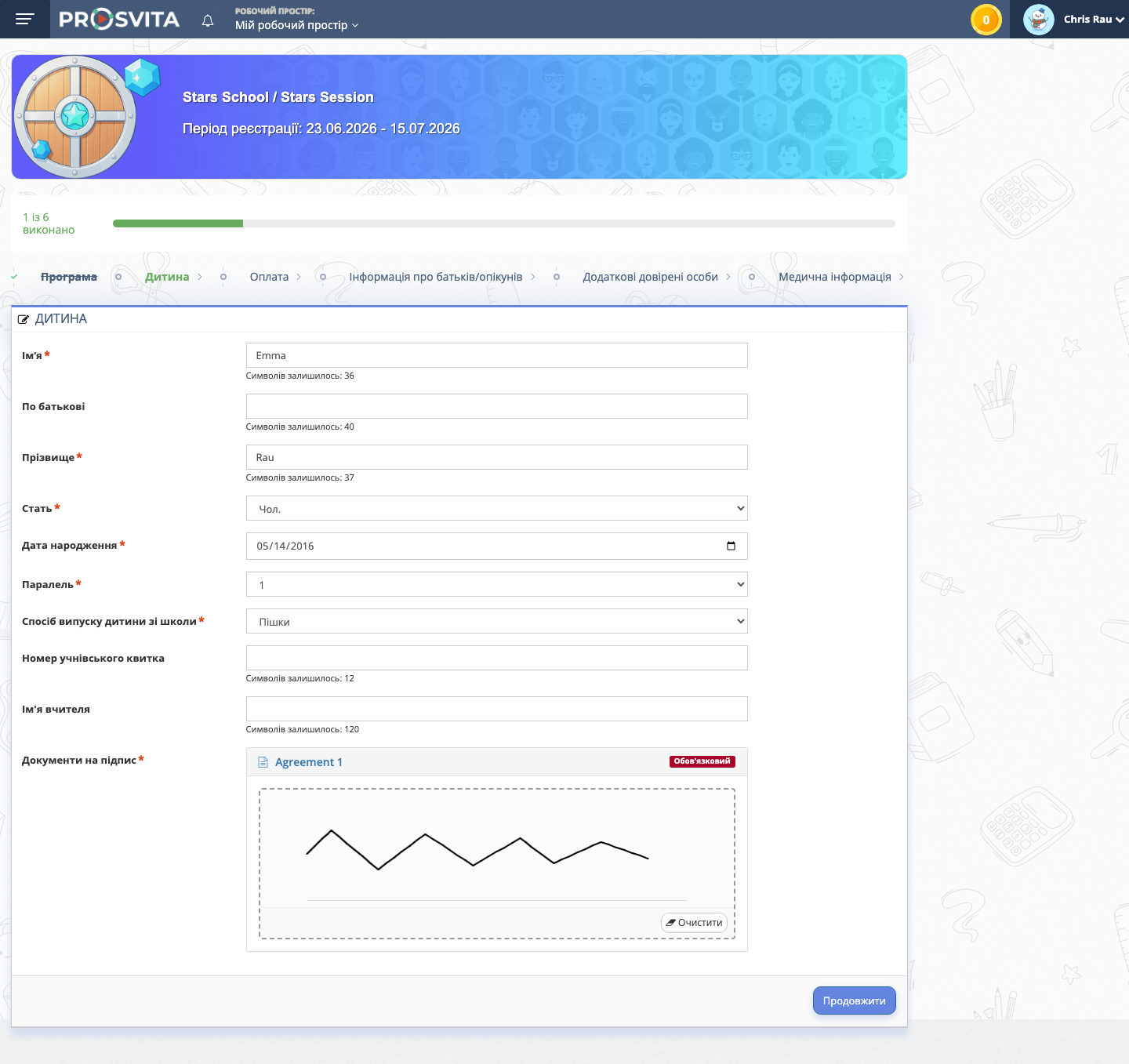Open the Chris Rau account menu

coord(1094,20)
